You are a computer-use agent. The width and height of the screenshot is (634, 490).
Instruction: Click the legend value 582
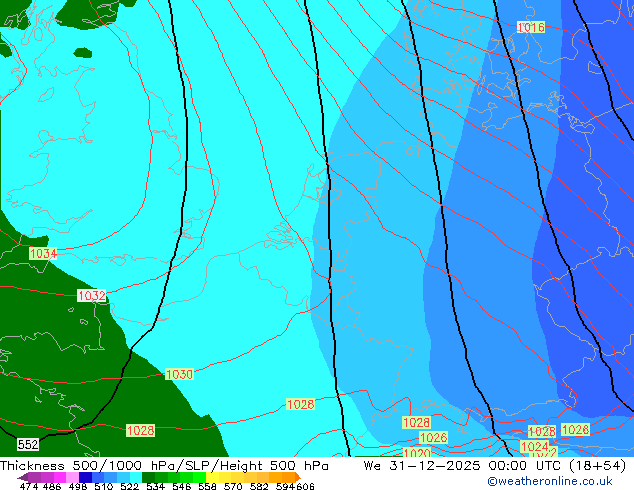click(259, 486)
